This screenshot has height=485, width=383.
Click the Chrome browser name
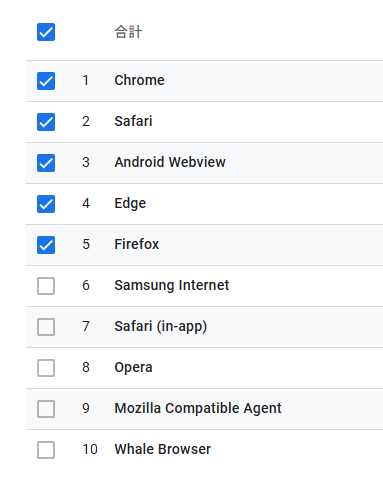pos(139,80)
